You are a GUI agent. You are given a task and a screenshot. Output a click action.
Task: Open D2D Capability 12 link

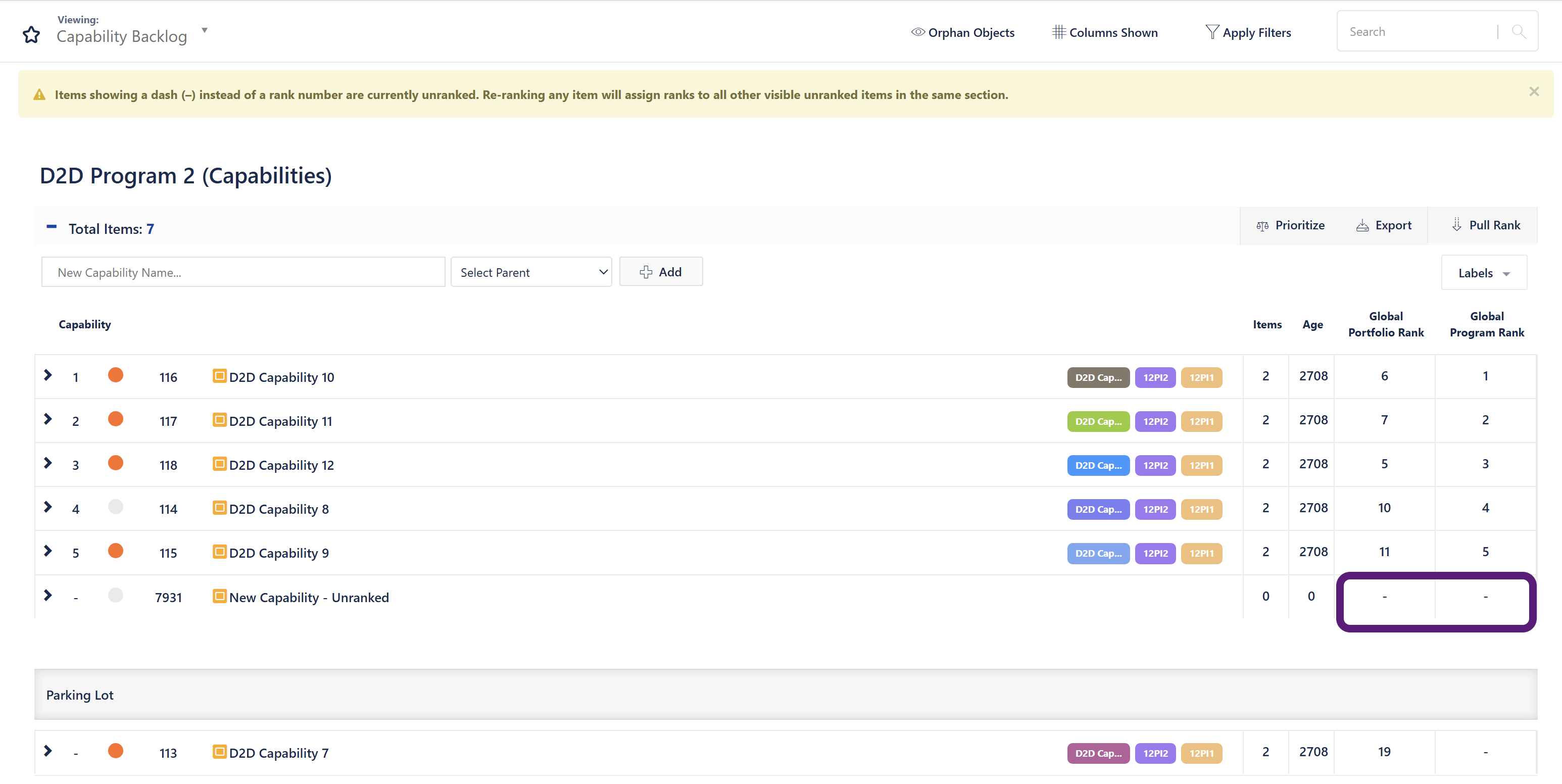[x=282, y=465]
